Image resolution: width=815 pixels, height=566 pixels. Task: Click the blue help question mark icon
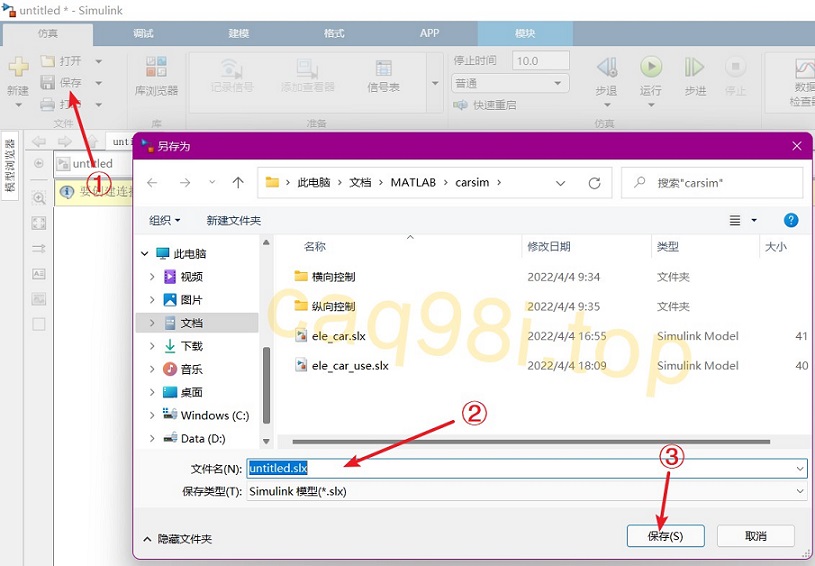[x=791, y=220]
